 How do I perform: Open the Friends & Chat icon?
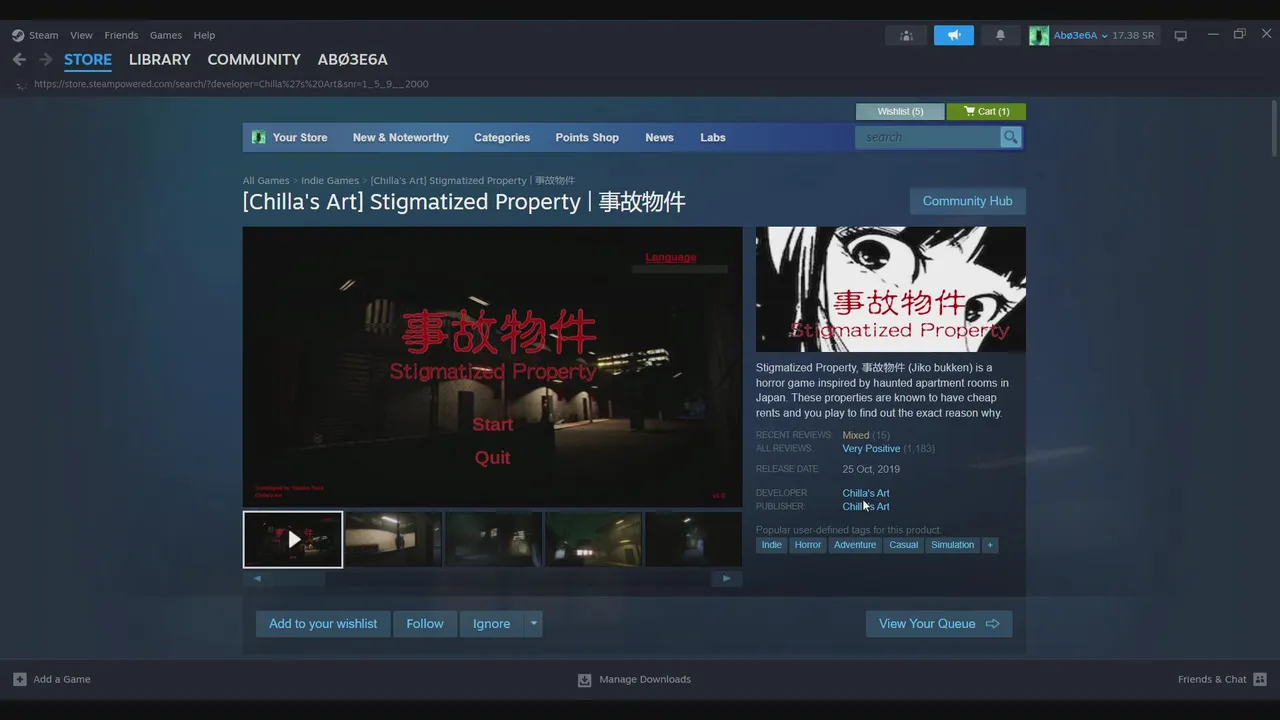[x=1259, y=679]
